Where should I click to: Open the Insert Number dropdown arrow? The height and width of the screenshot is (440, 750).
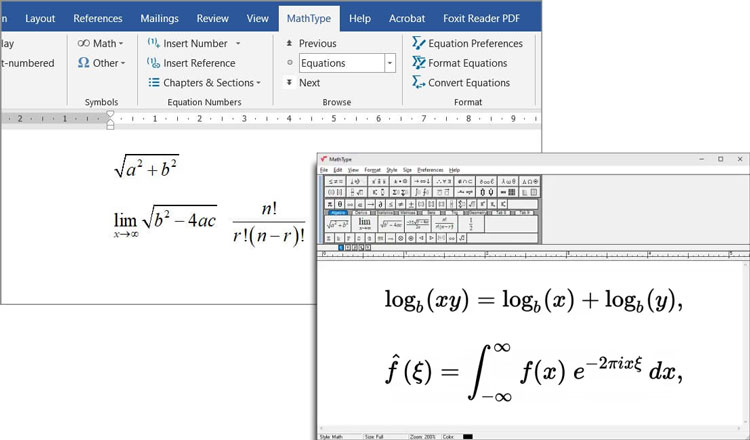pyautogui.click(x=238, y=43)
